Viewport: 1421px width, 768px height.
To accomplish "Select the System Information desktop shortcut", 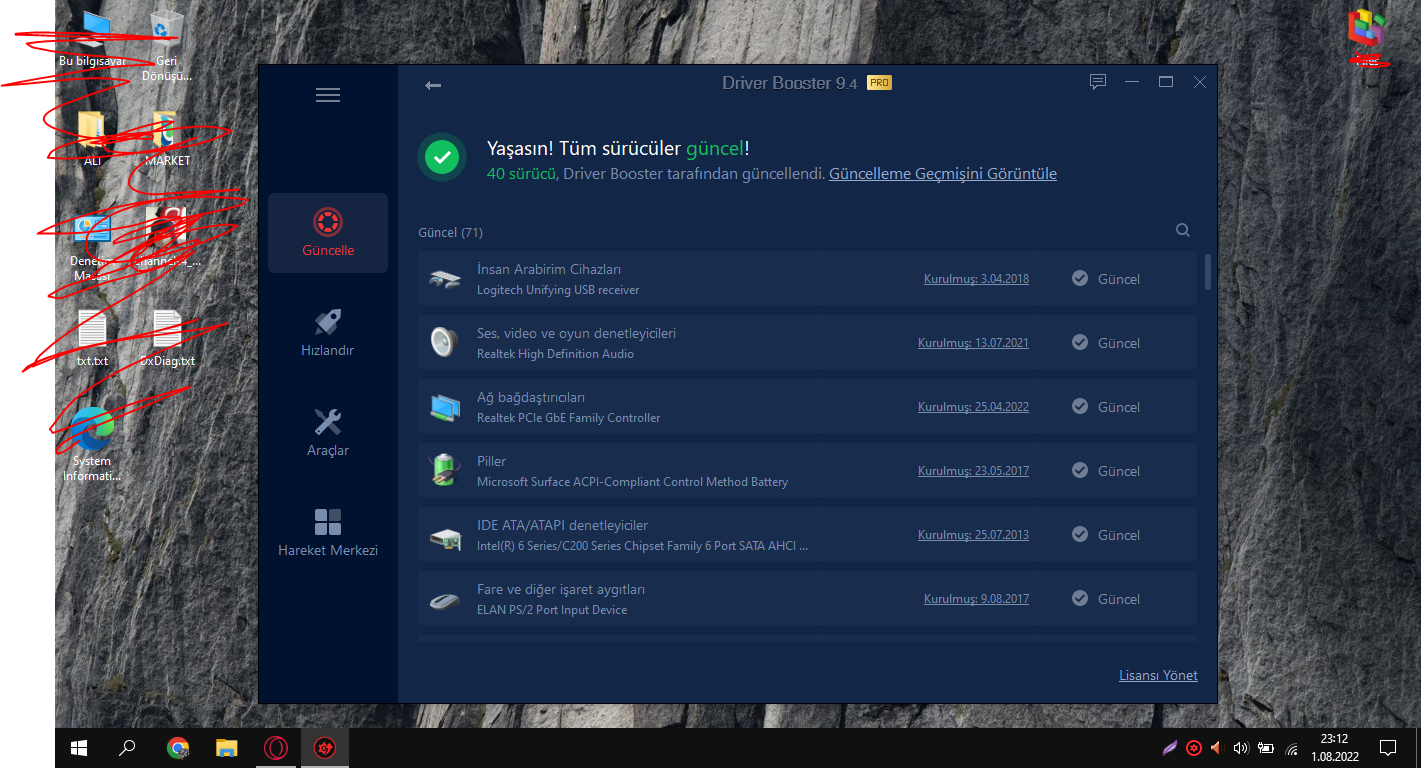I will point(92,446).
